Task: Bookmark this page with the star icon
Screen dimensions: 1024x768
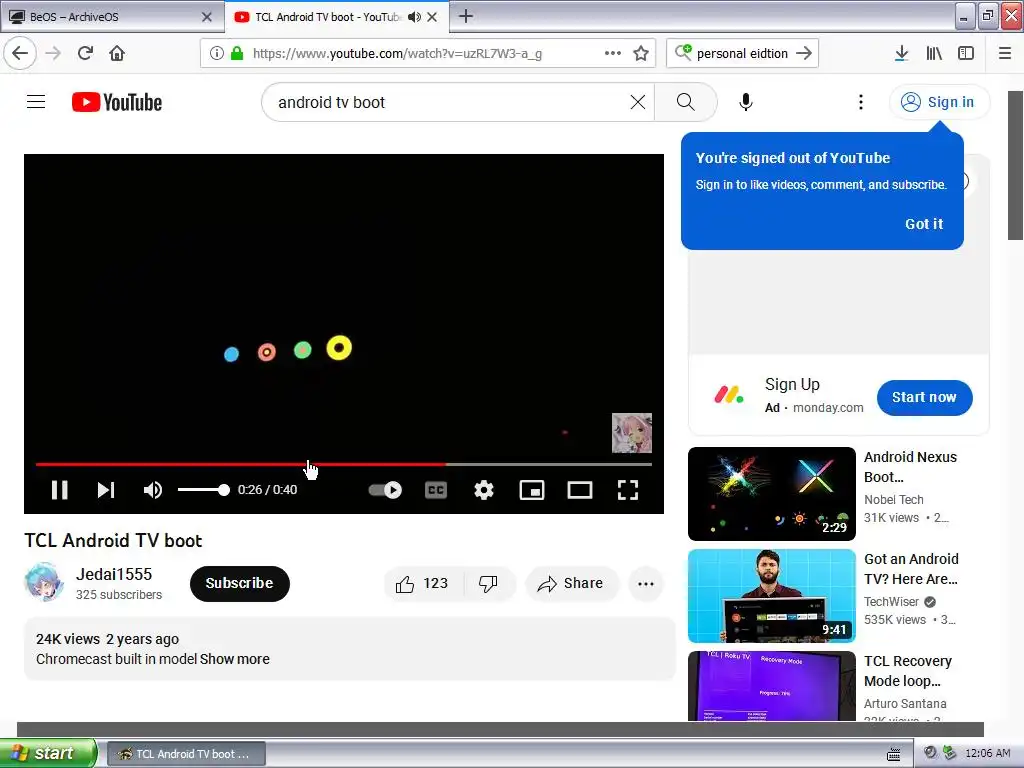Action: [641, 53]
